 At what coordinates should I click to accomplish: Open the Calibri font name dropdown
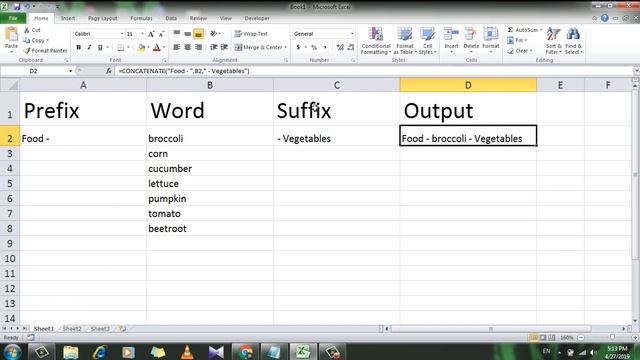(x=122, y=34)
